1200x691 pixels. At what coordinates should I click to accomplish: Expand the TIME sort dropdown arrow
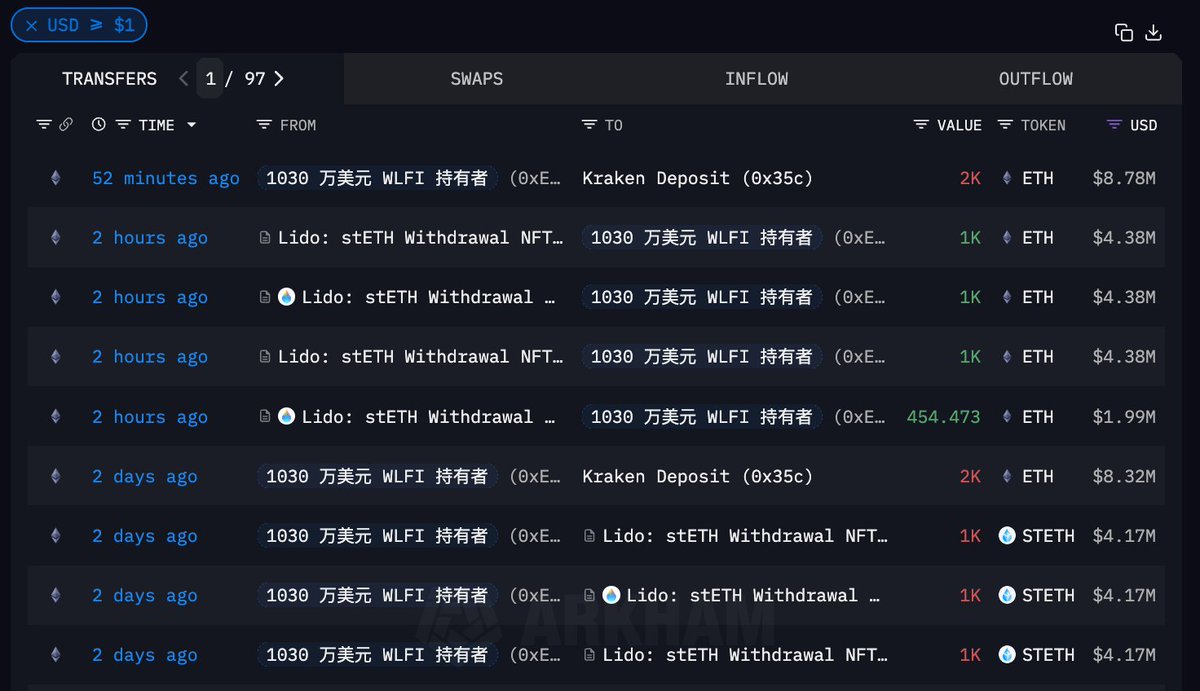point(191,125)
